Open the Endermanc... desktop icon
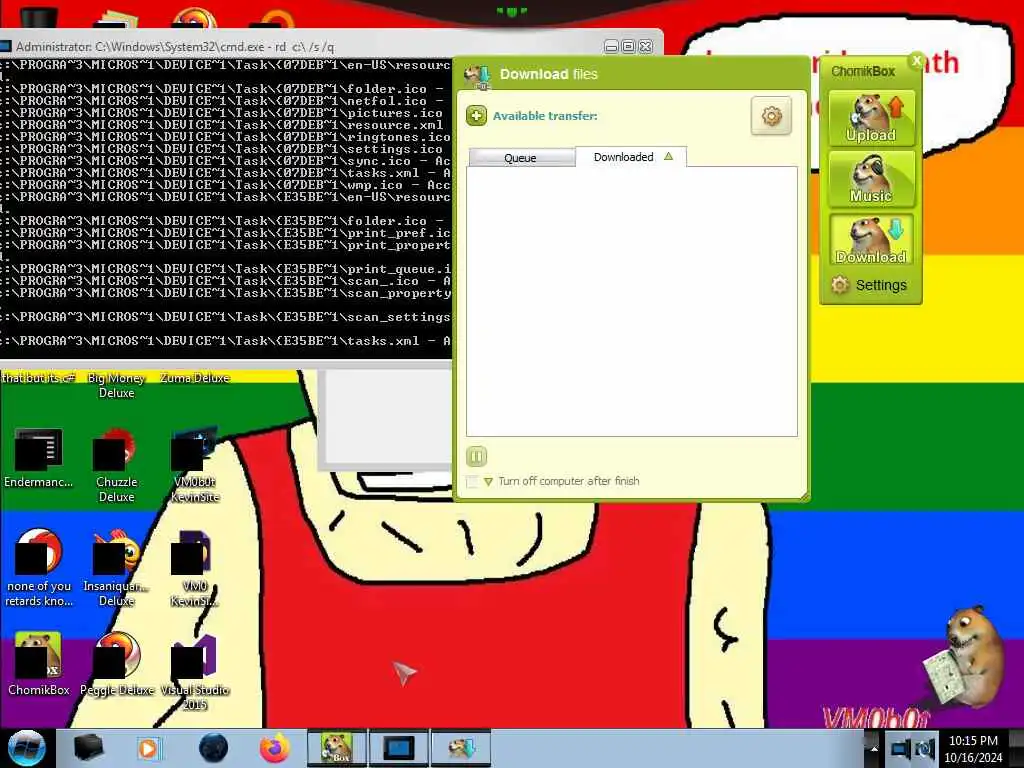 point(39,456)
